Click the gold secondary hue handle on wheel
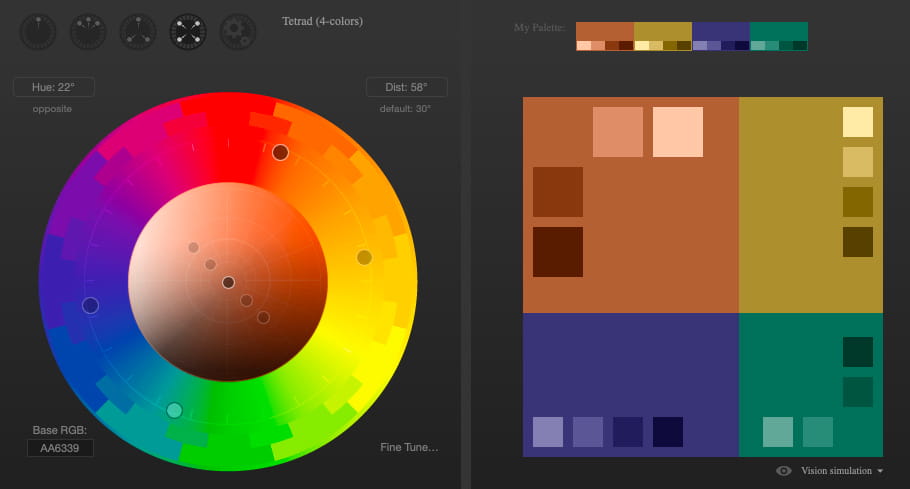Screen dimensions: 910x489 (364, 257)
